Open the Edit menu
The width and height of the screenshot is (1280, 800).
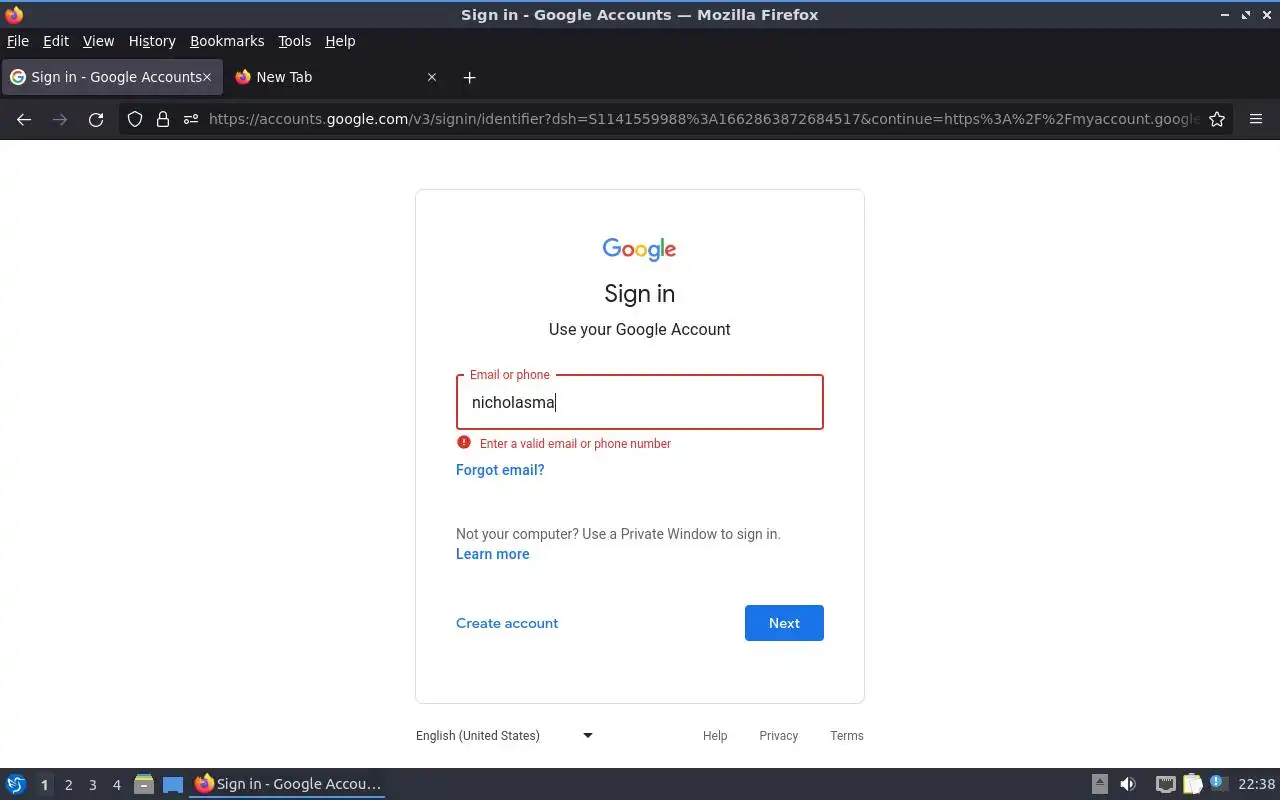click(x=56, y=41)
